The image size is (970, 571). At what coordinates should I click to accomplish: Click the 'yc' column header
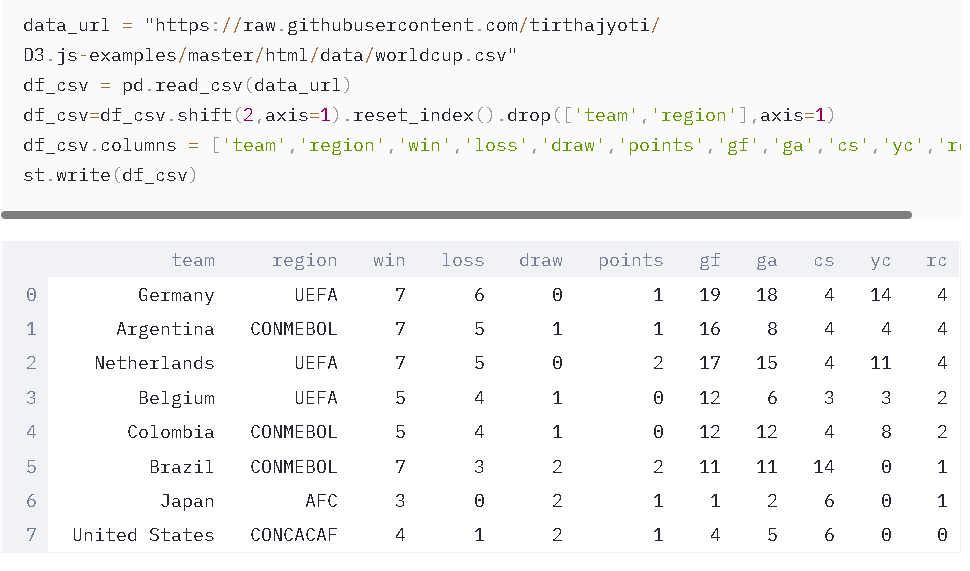(x=880, y=260)
